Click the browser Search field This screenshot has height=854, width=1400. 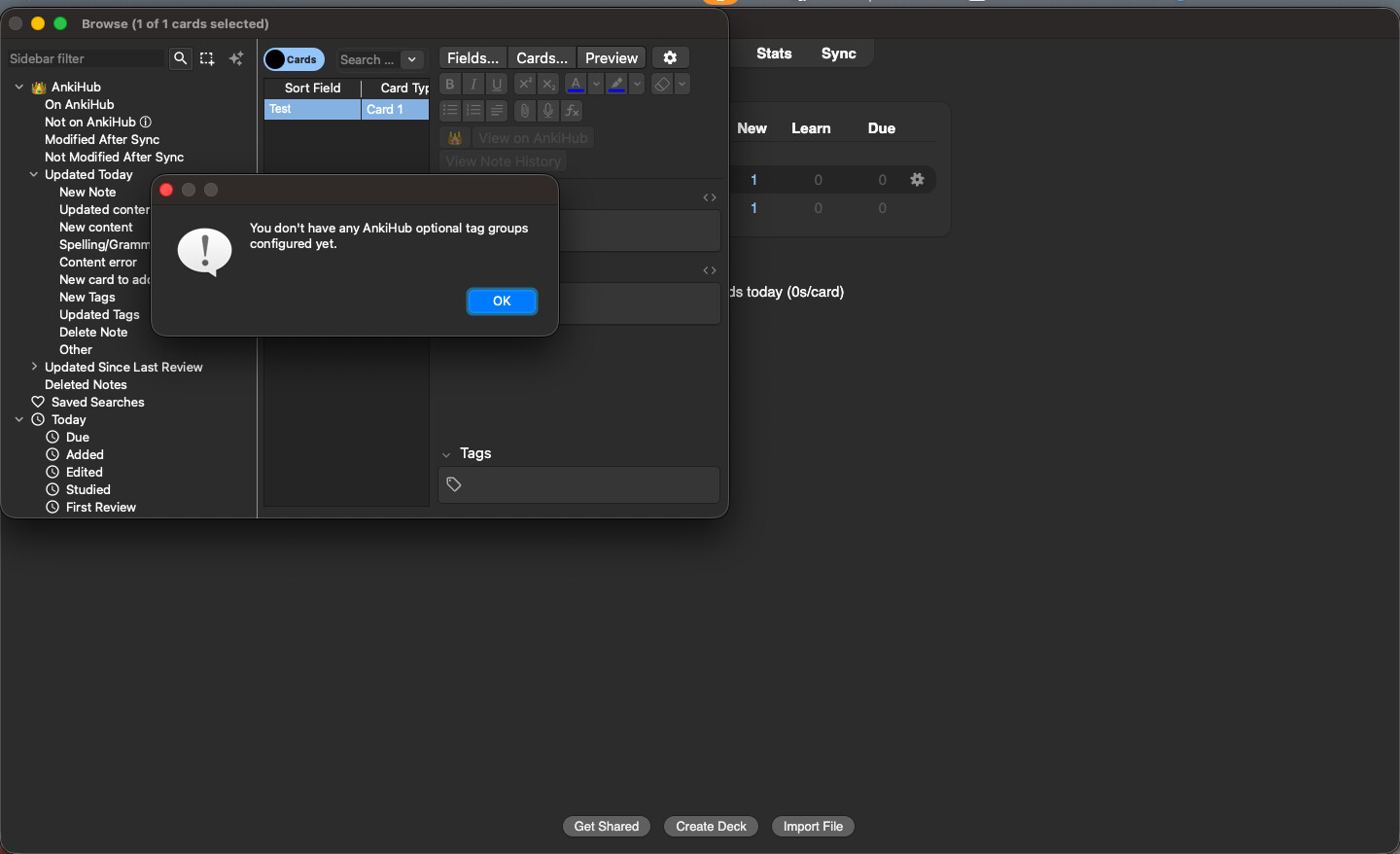pos(367,59)
